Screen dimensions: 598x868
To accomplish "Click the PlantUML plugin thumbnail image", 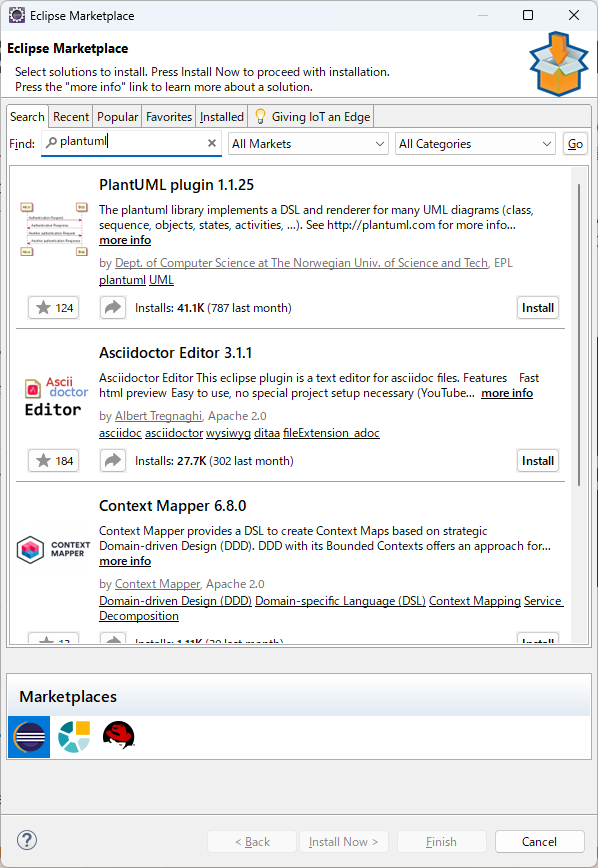I will point(54,230).
